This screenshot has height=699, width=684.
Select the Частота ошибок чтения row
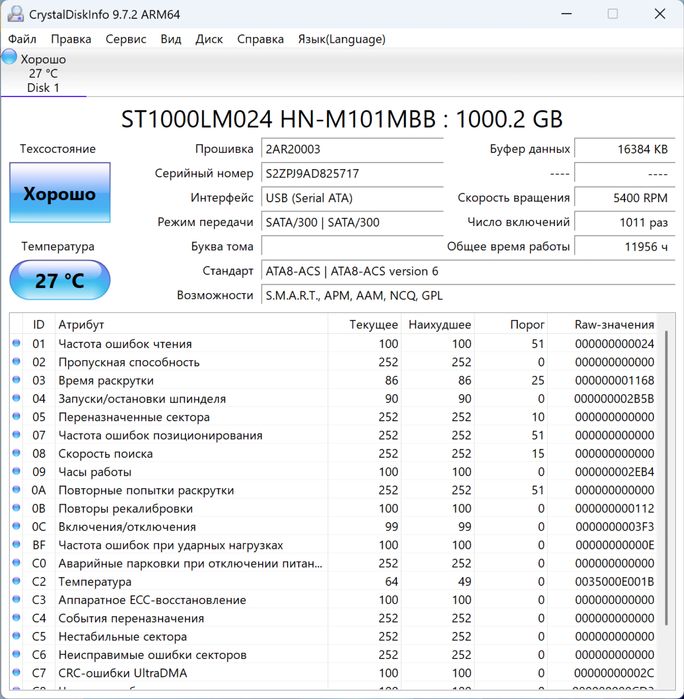(334, 344)
